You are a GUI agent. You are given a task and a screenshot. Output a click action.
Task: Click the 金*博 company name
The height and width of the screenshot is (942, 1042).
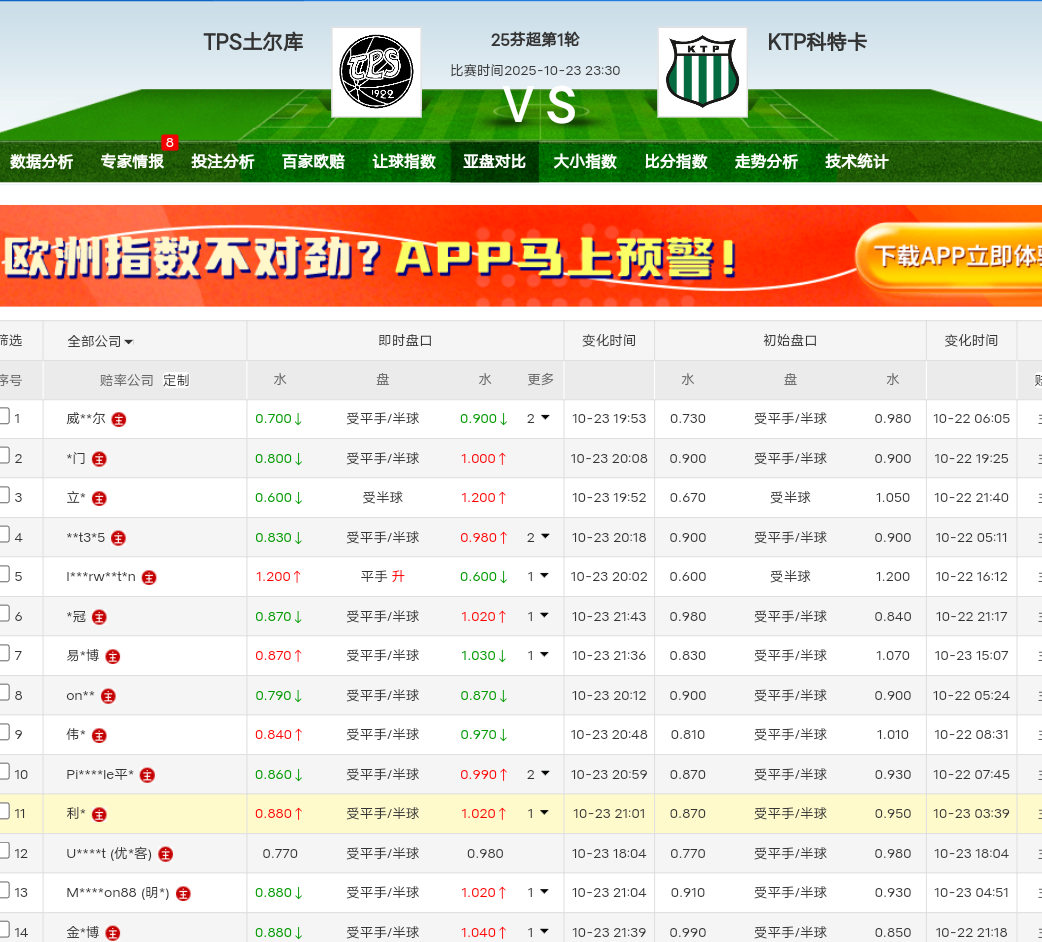tap(83, 933)
